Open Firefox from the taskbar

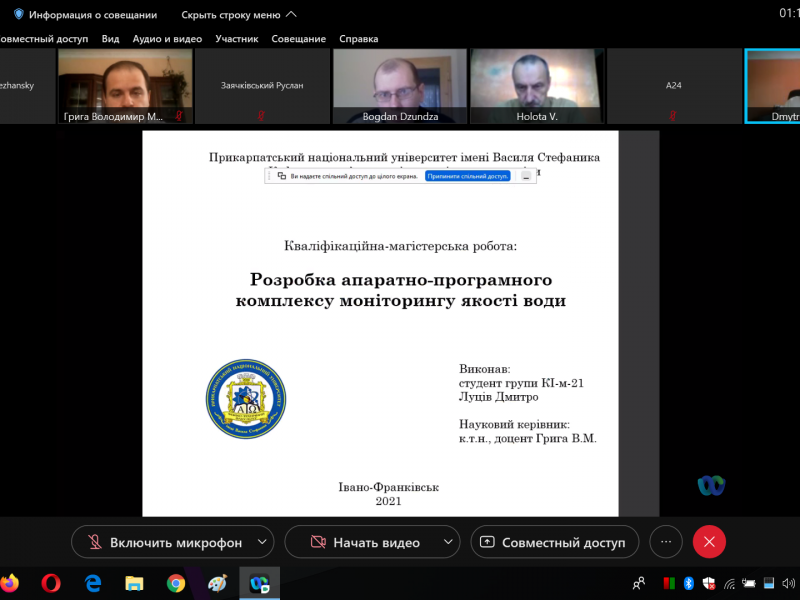click(x=10, y=582)
